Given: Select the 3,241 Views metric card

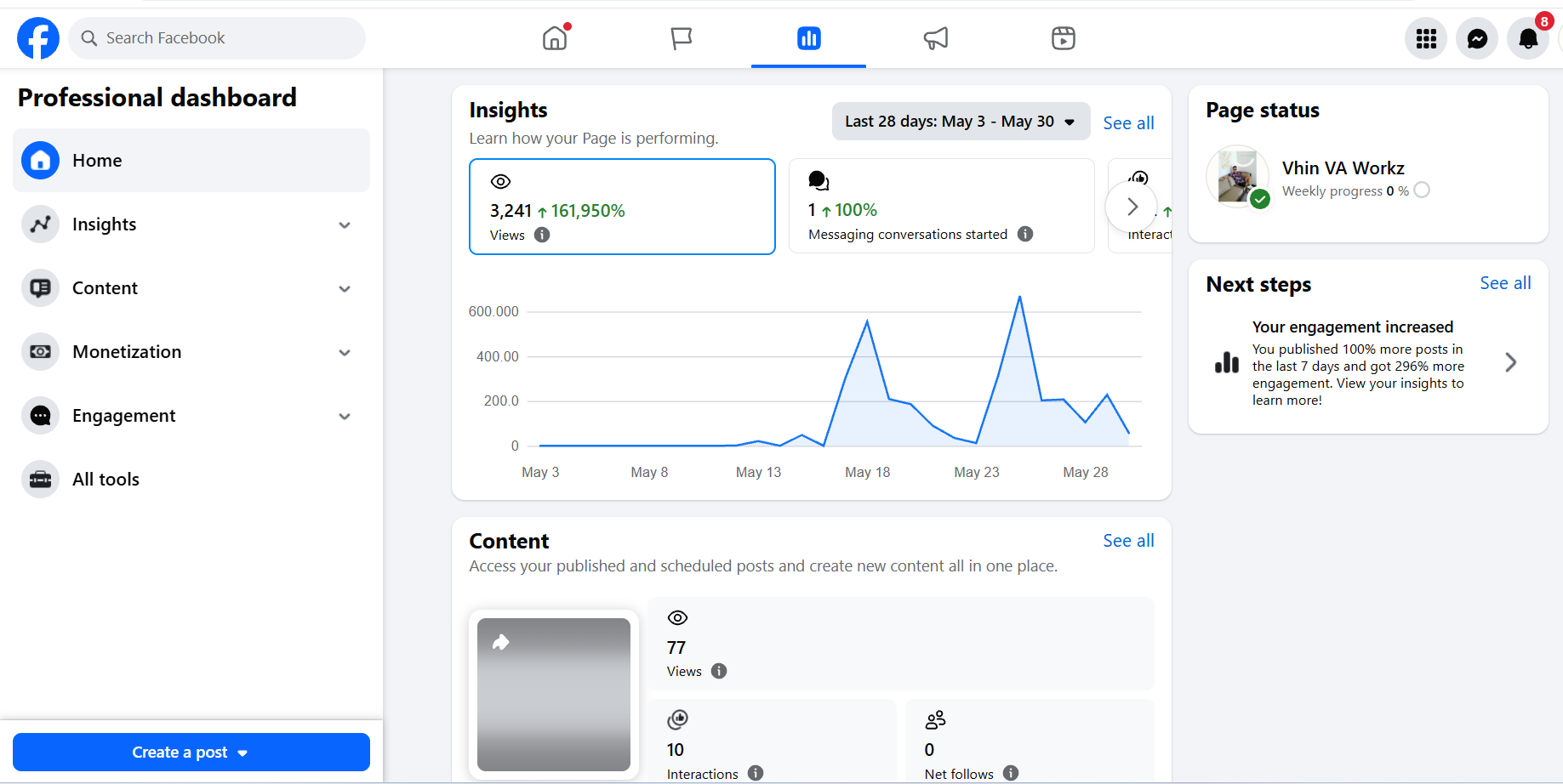Looking at the screenshot, I should 622,207.
